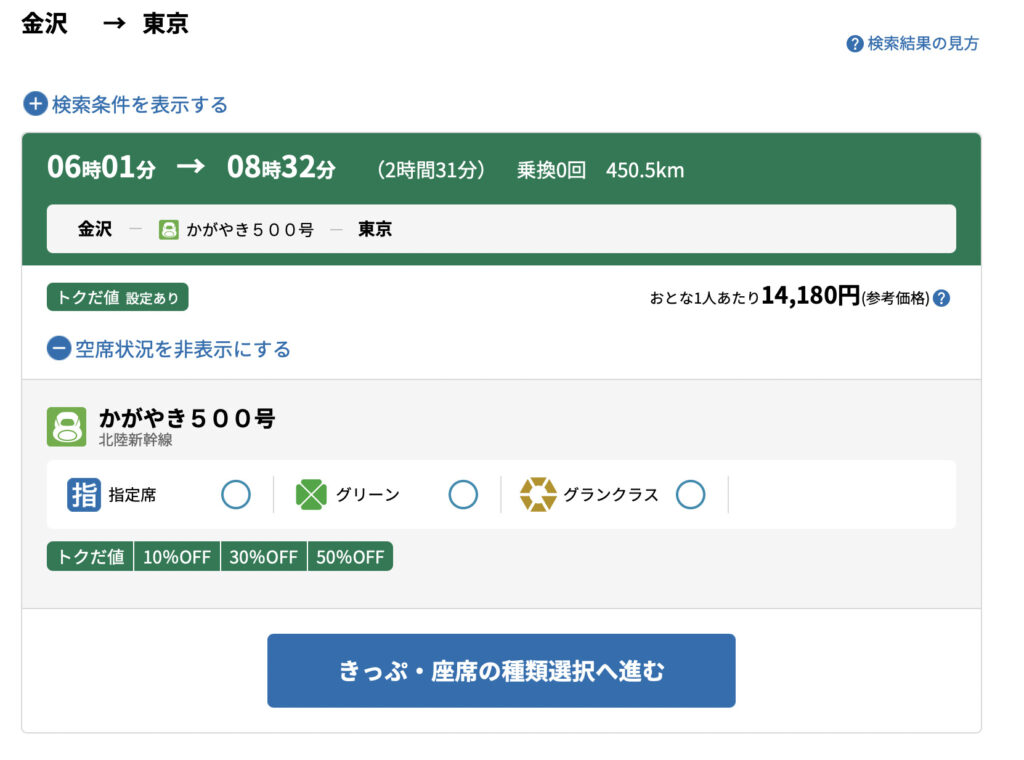This screenshot has width=1024, height=760.
Task: Click the トクだ値 discount label
Action: (90, 556)
